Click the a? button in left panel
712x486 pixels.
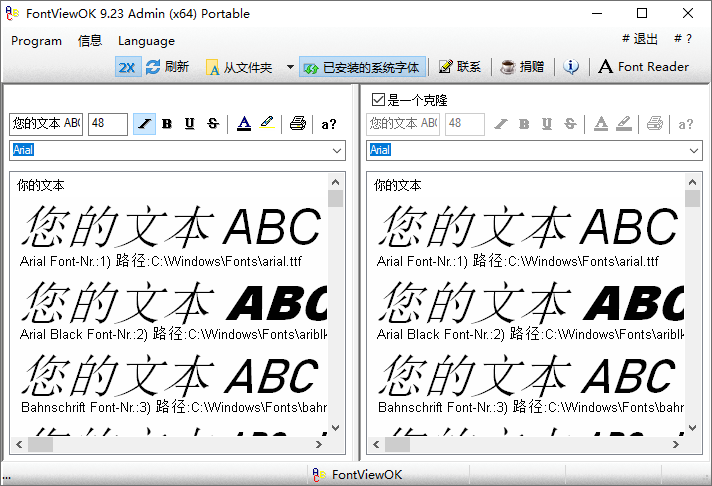(329, 124)
